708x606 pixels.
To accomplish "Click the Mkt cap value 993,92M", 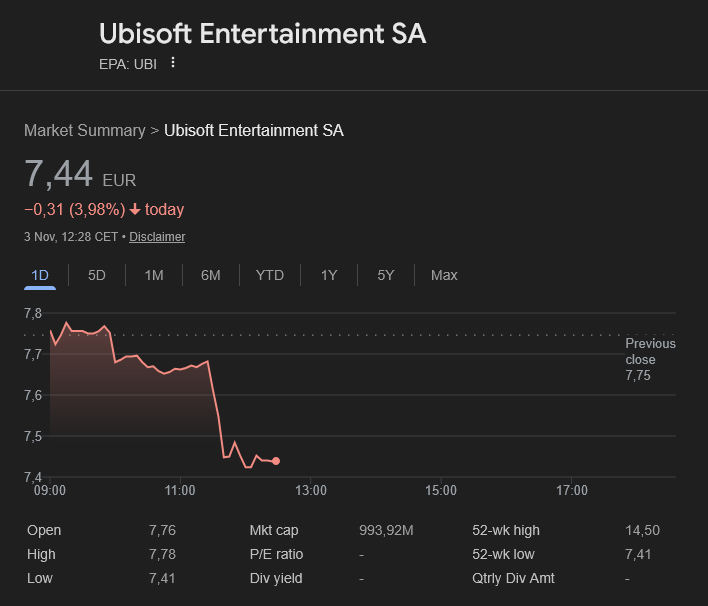I will tap(387, 531).
